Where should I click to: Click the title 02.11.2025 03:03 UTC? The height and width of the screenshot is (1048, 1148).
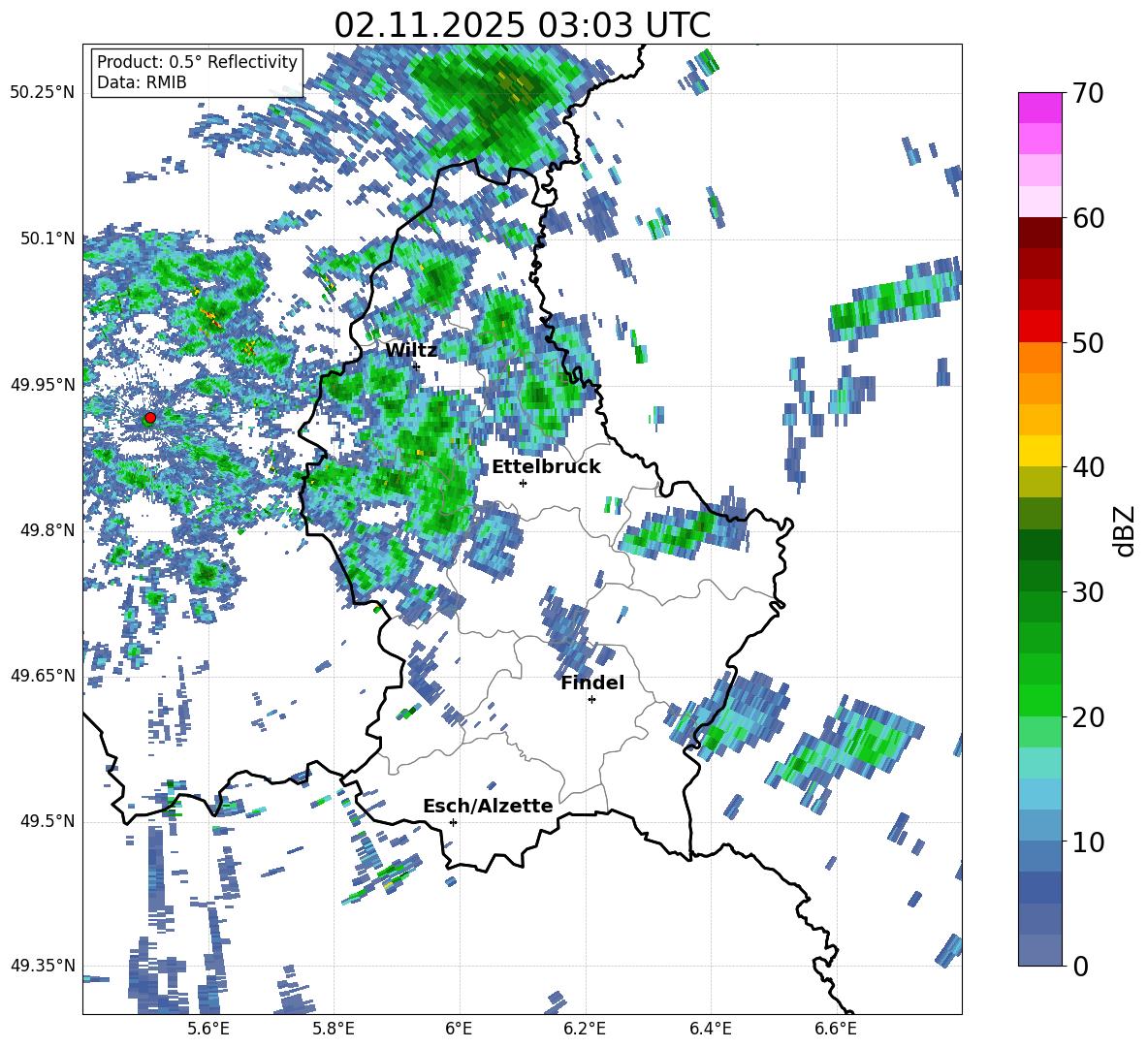(522, 25)
